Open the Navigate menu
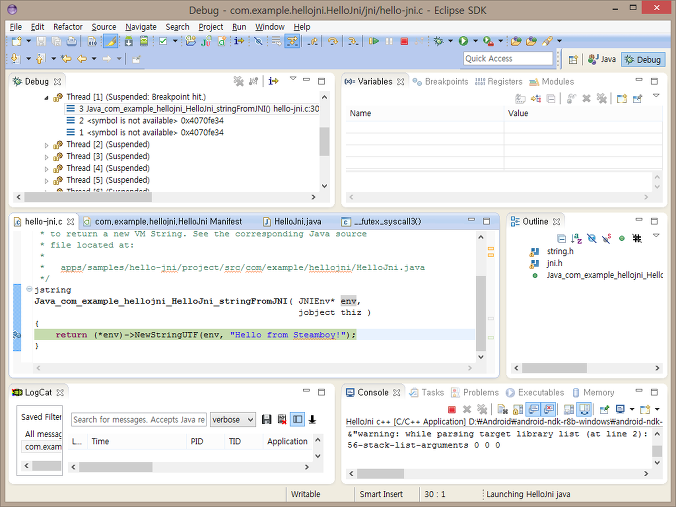The image size is (676, 507). (x=141, y=27)
